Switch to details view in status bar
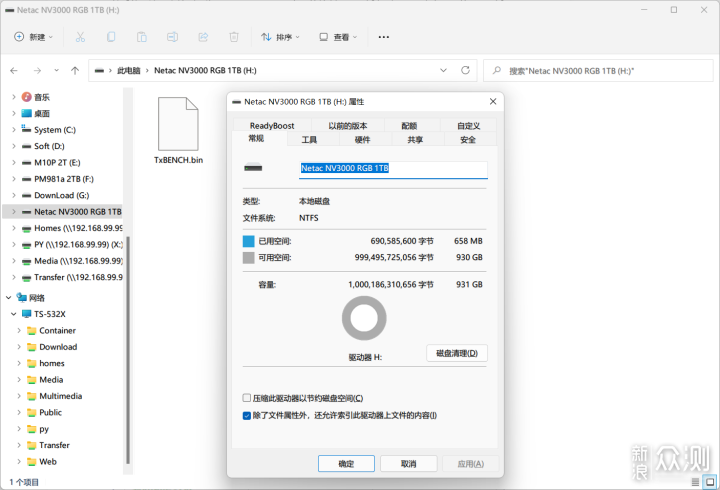The width and height of the screenshot is (720, 490). tap(696, 482)
